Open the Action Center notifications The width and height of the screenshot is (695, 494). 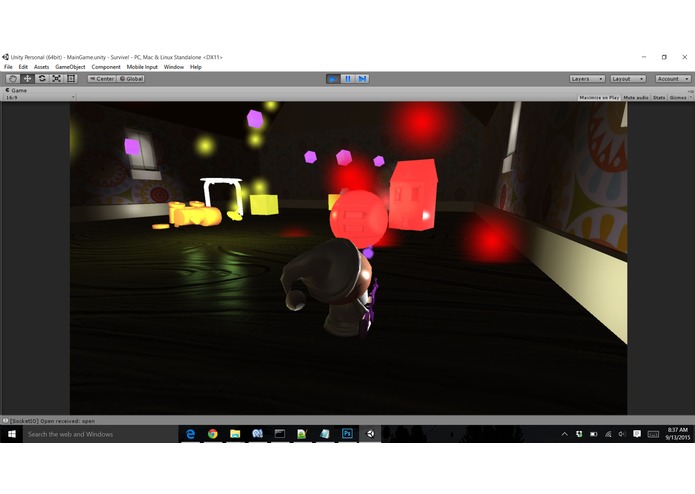(x=637, y=434)
